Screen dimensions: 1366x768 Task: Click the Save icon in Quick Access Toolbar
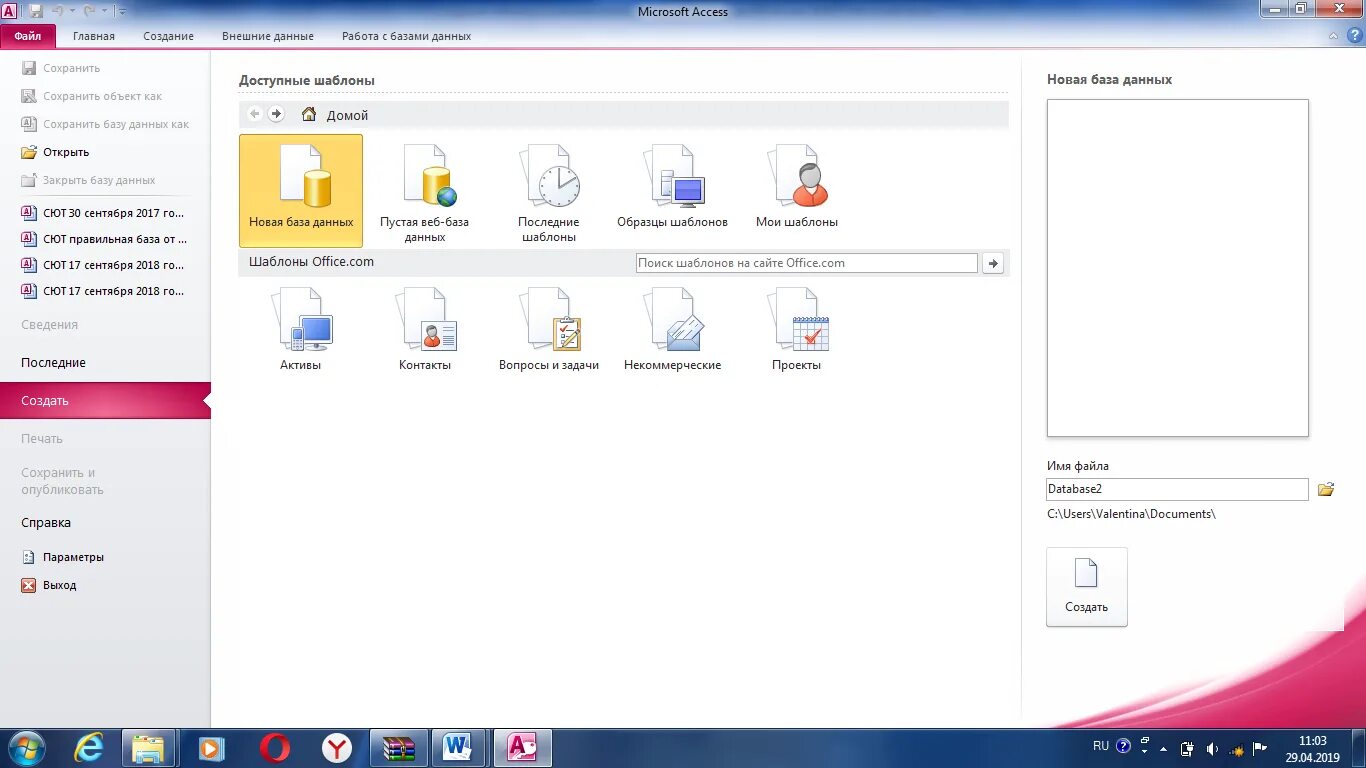point(36,11)
